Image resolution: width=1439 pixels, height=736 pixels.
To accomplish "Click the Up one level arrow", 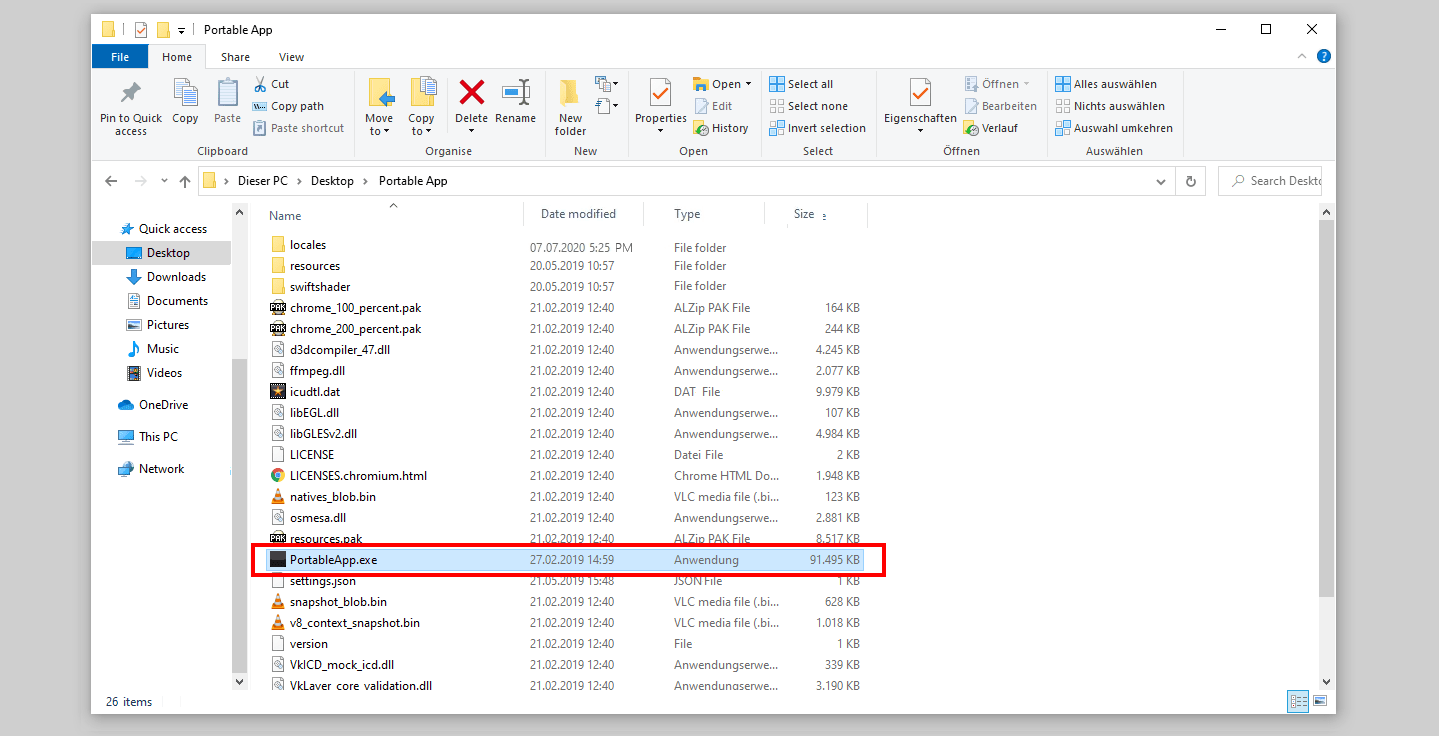I will click(x=185, y=181).
